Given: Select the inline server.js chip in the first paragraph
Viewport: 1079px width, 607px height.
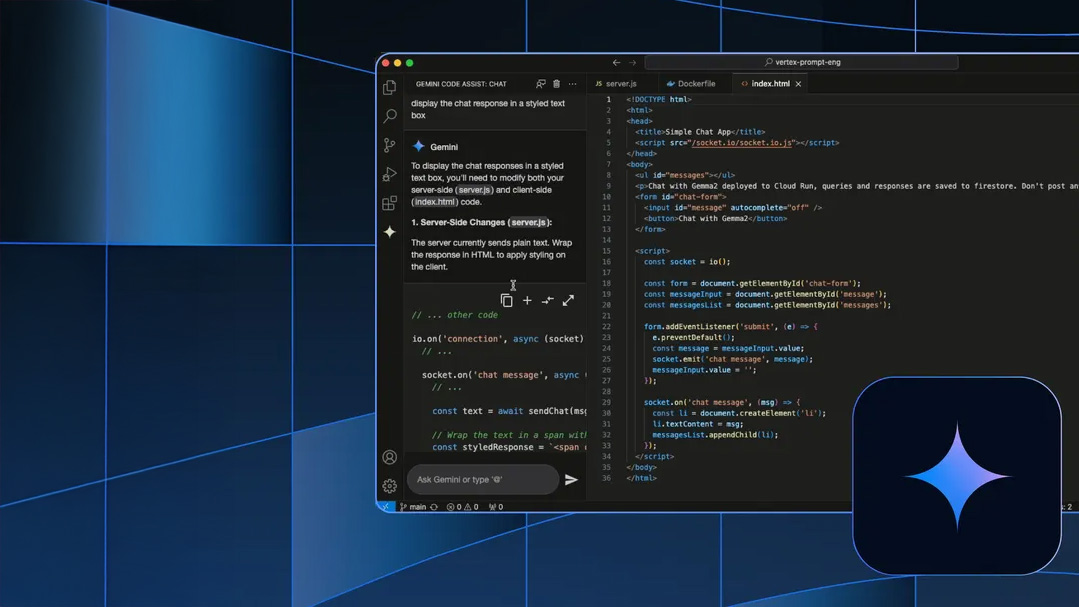Looking at the screenshot, I should 475,190.
